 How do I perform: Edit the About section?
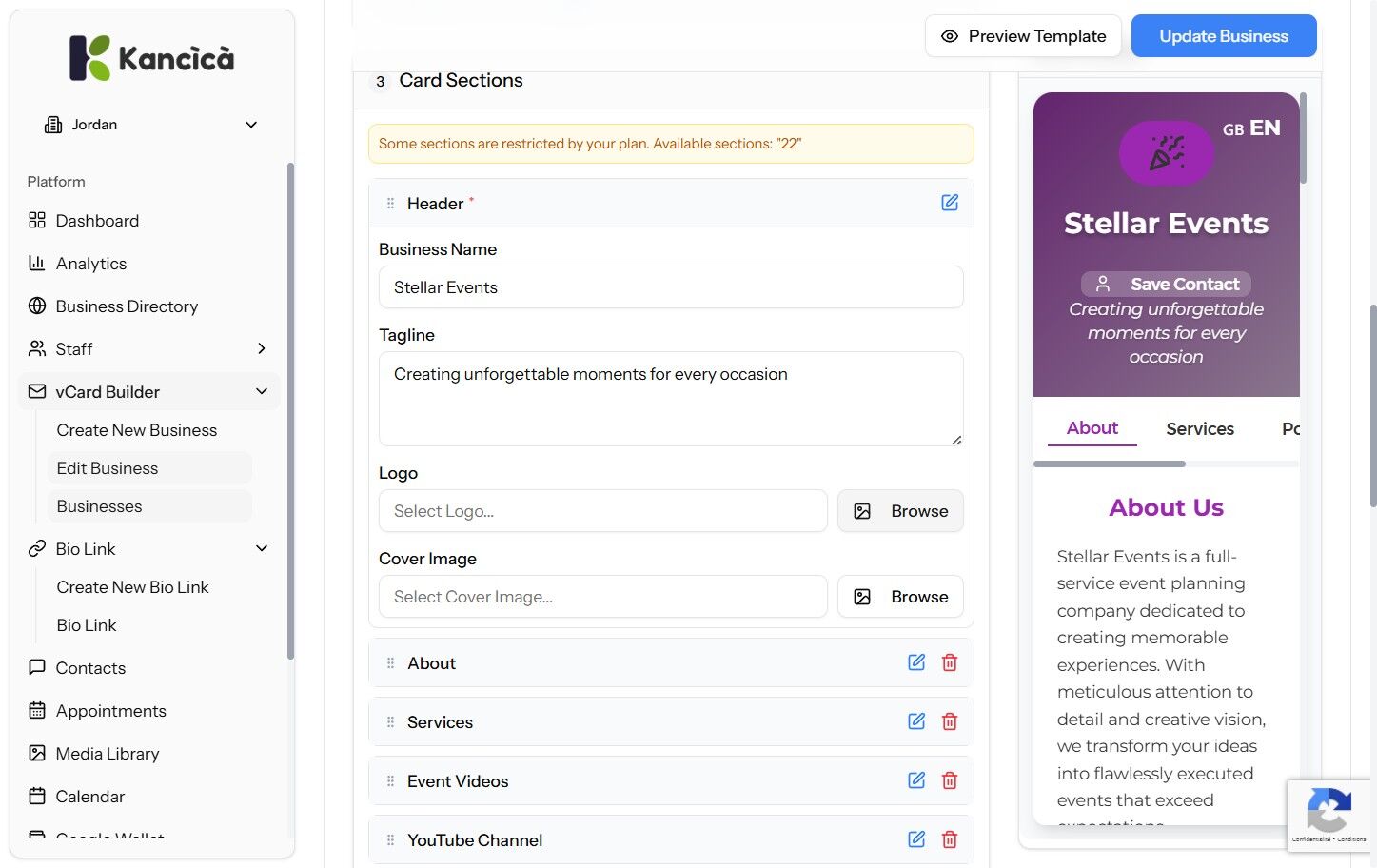click(916, 662)
